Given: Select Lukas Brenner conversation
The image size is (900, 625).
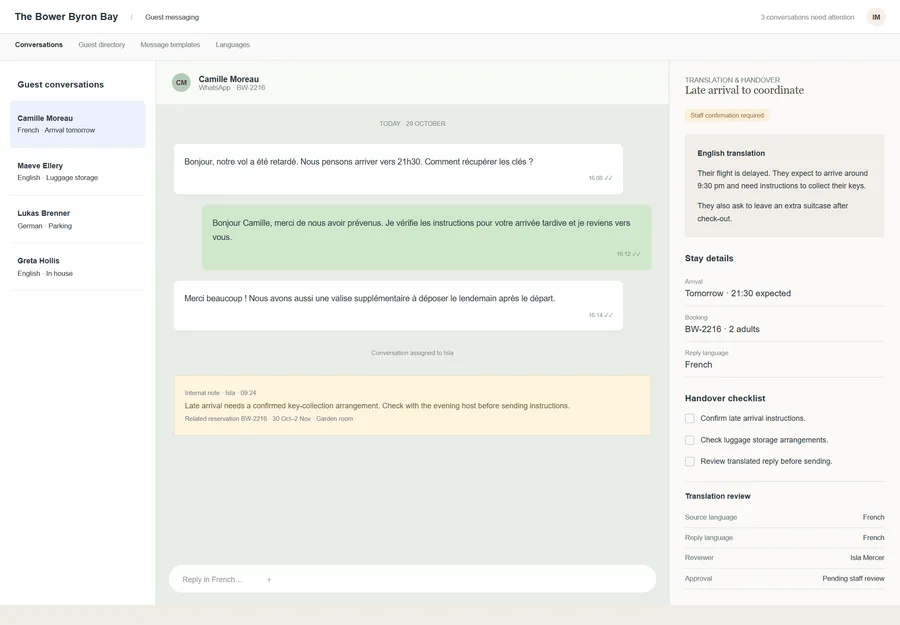Looking at the screenshot, I should pos(77,219).
